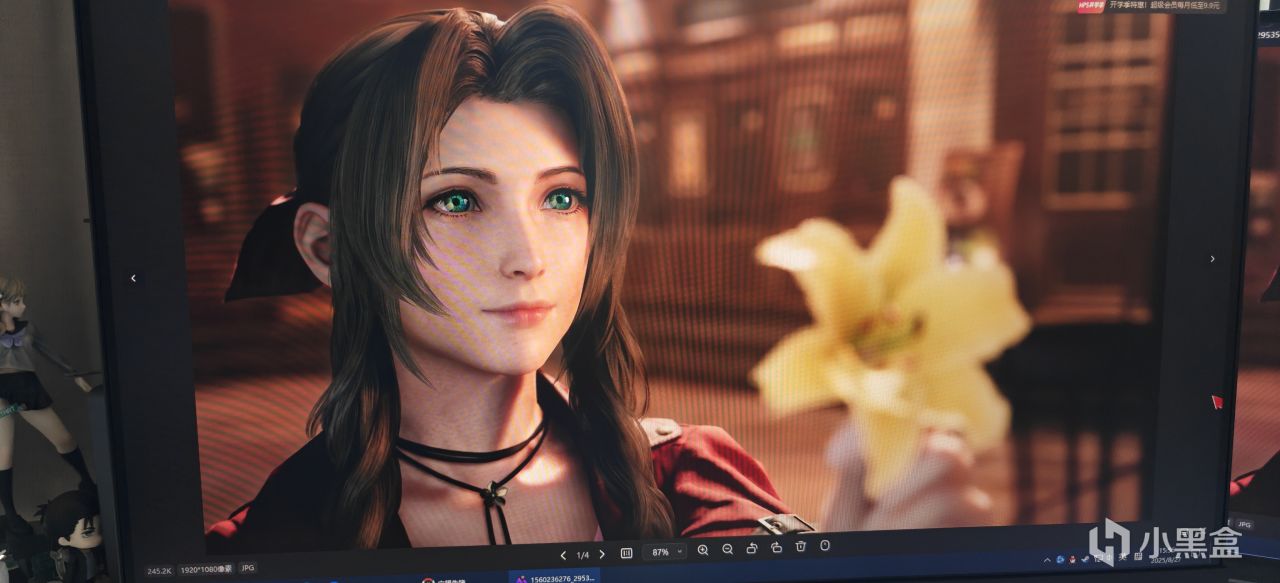This screenshot has height=583, width=1280.
Task: Select the 1560236276_2953 taskbar window
Action: pyautogui.click(x=553, y=577)
